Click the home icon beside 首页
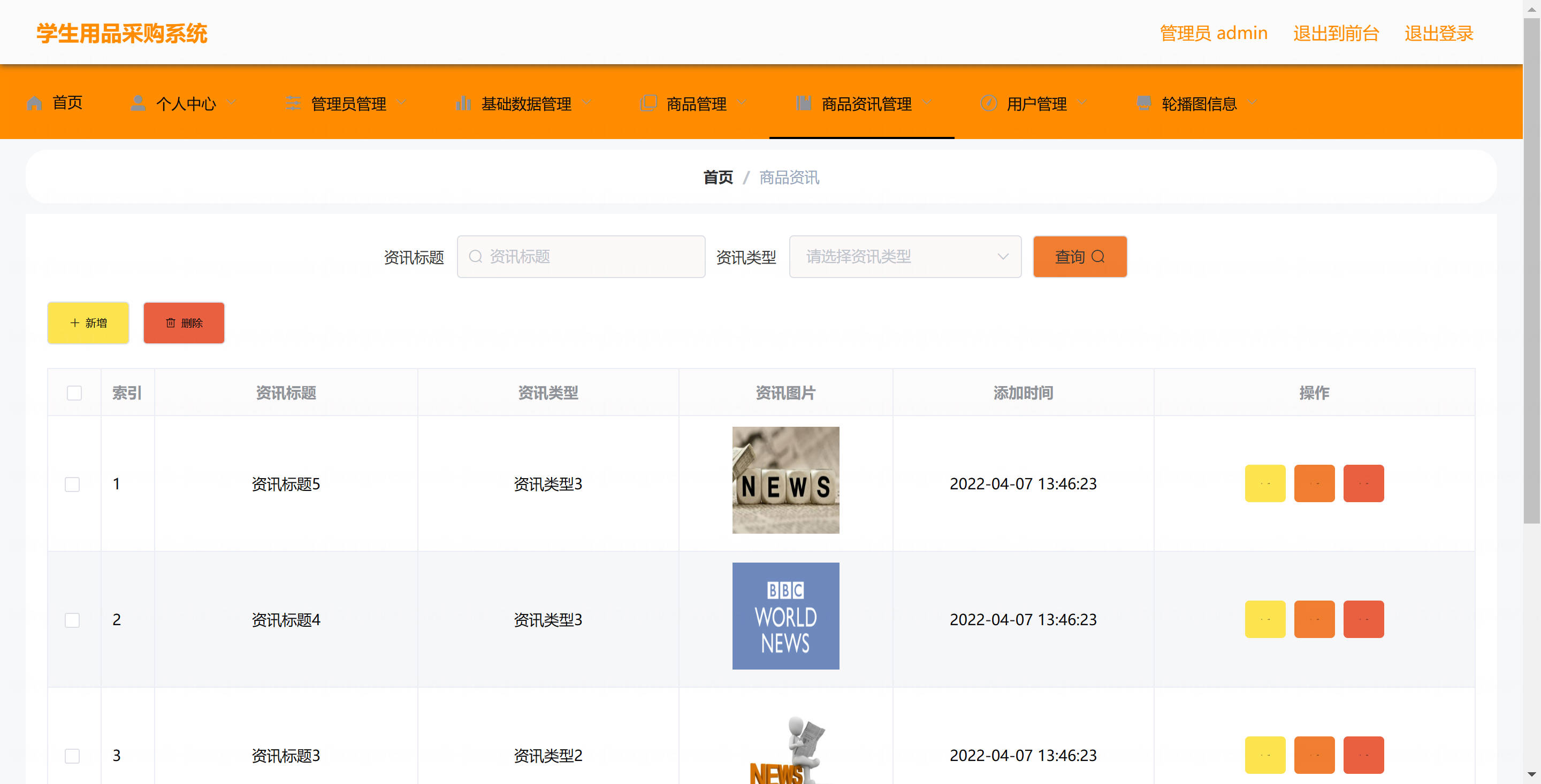 (x=35, y=103)
